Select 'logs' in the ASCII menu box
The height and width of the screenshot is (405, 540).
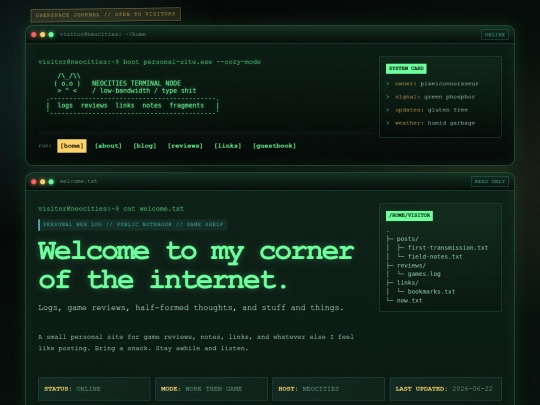click(65, 105)
